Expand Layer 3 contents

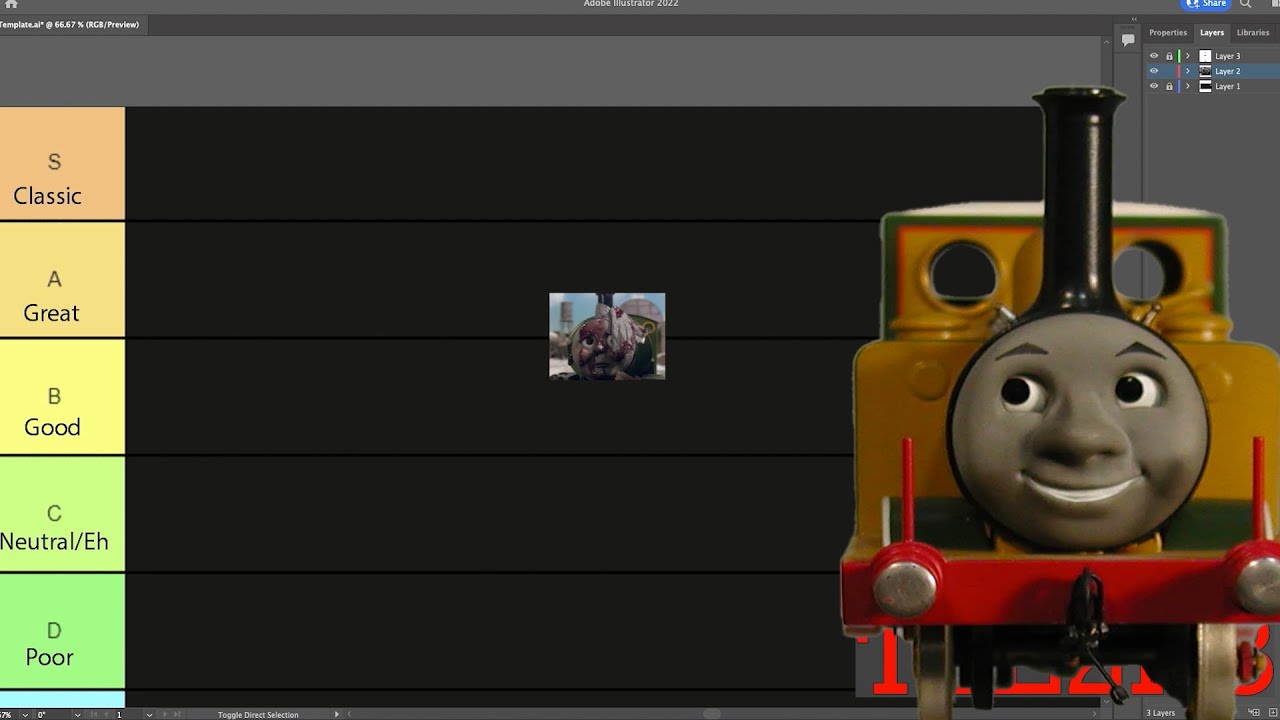point(1188,56)
